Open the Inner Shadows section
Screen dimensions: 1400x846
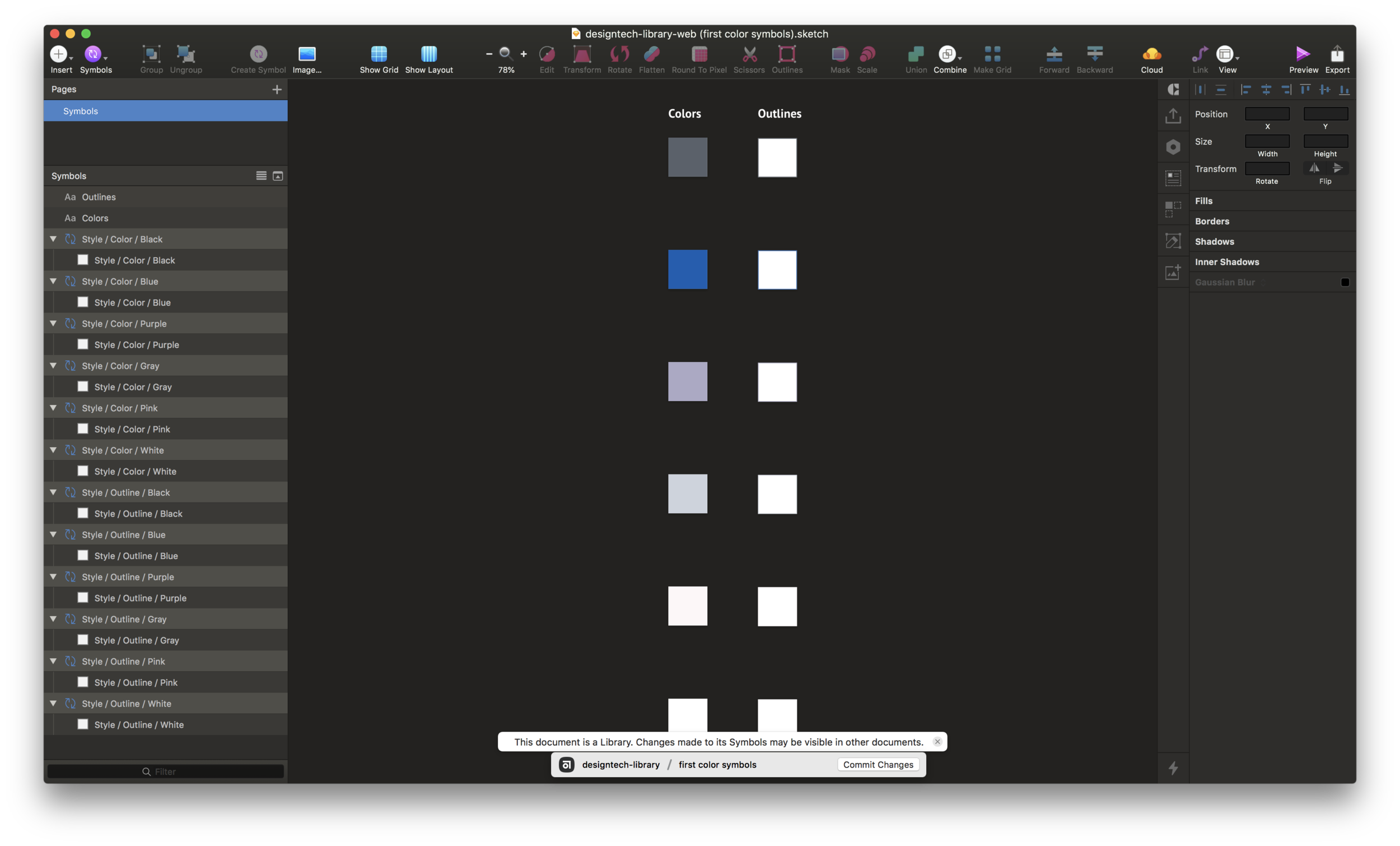(1272, 262)
